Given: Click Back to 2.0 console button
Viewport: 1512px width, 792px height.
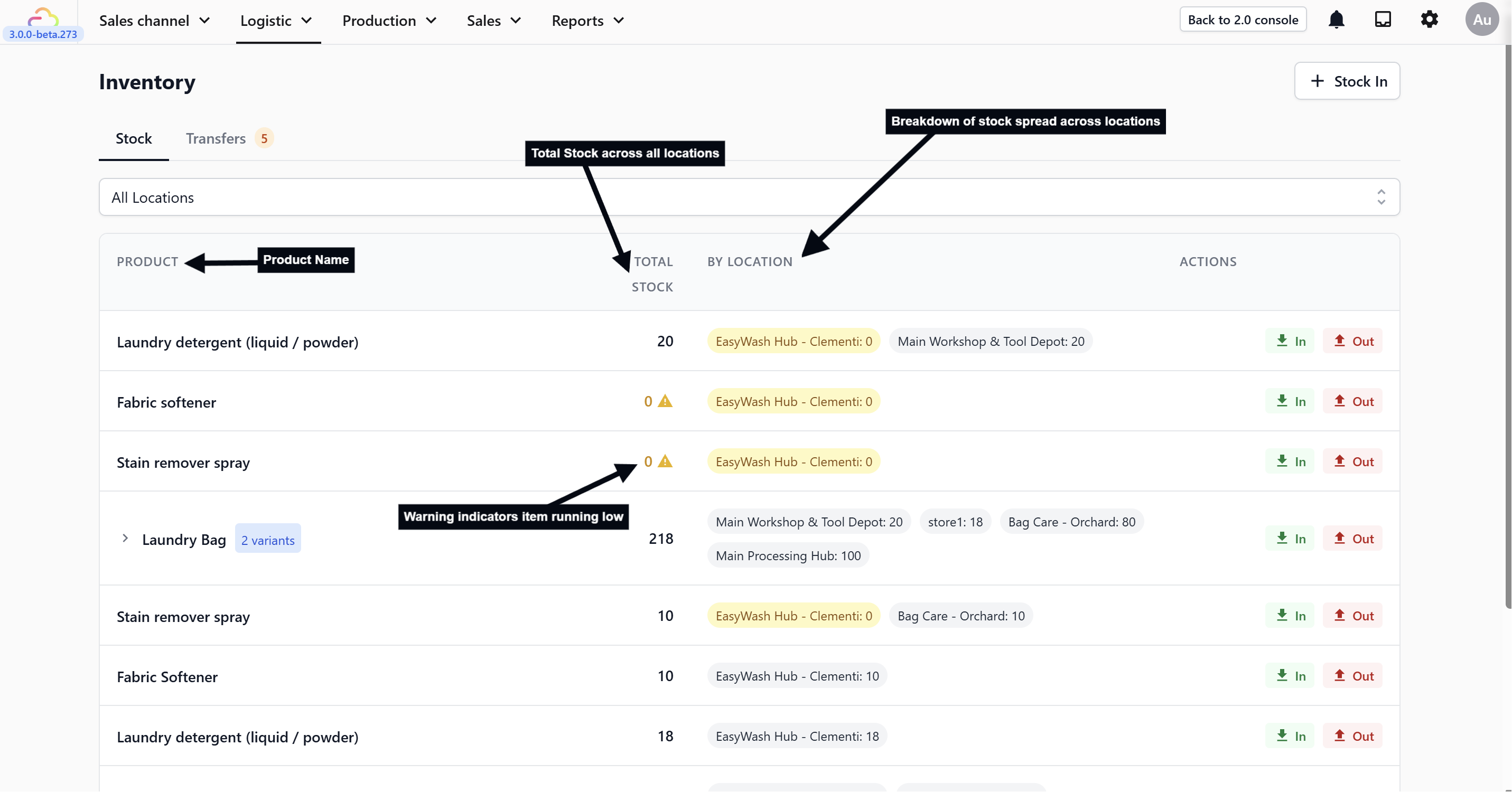Looking at the screenshot, I should coord(1243,20).
